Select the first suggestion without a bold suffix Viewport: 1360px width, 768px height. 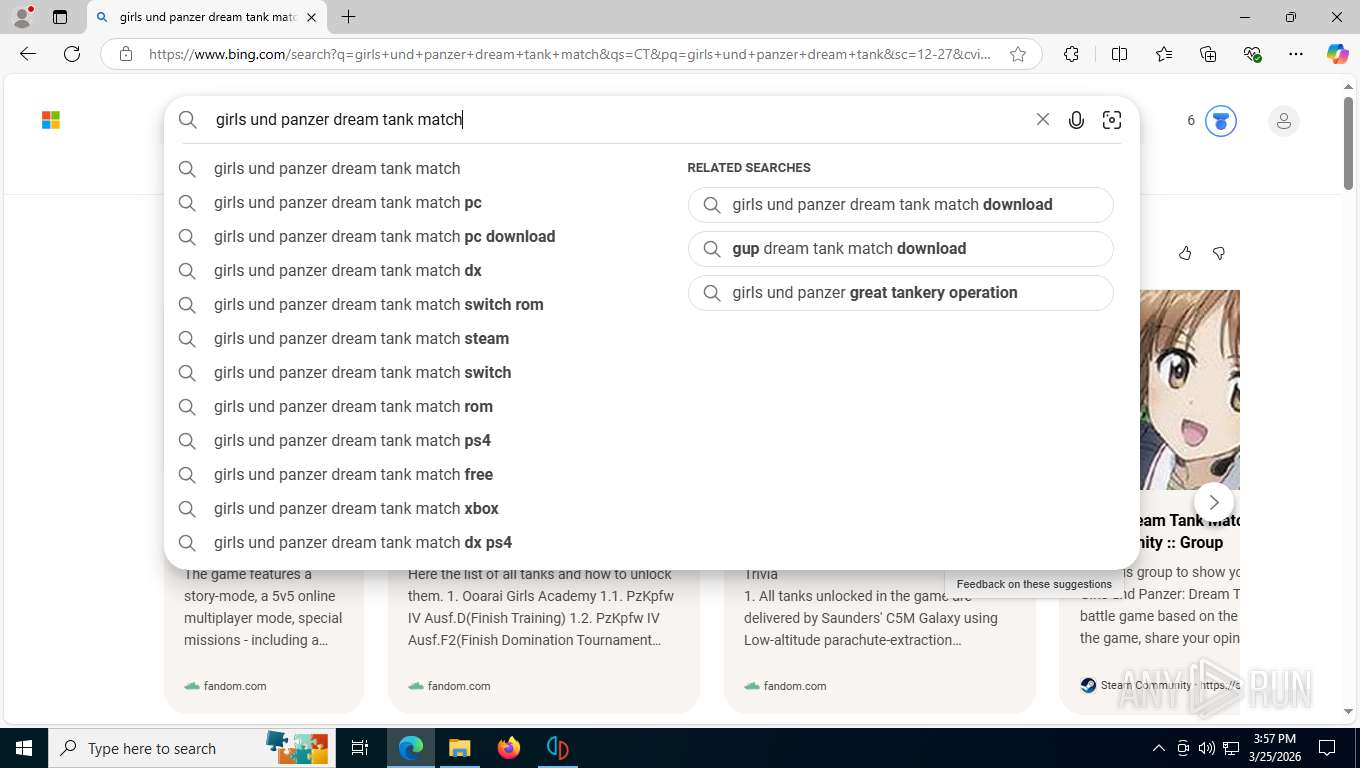337,168
